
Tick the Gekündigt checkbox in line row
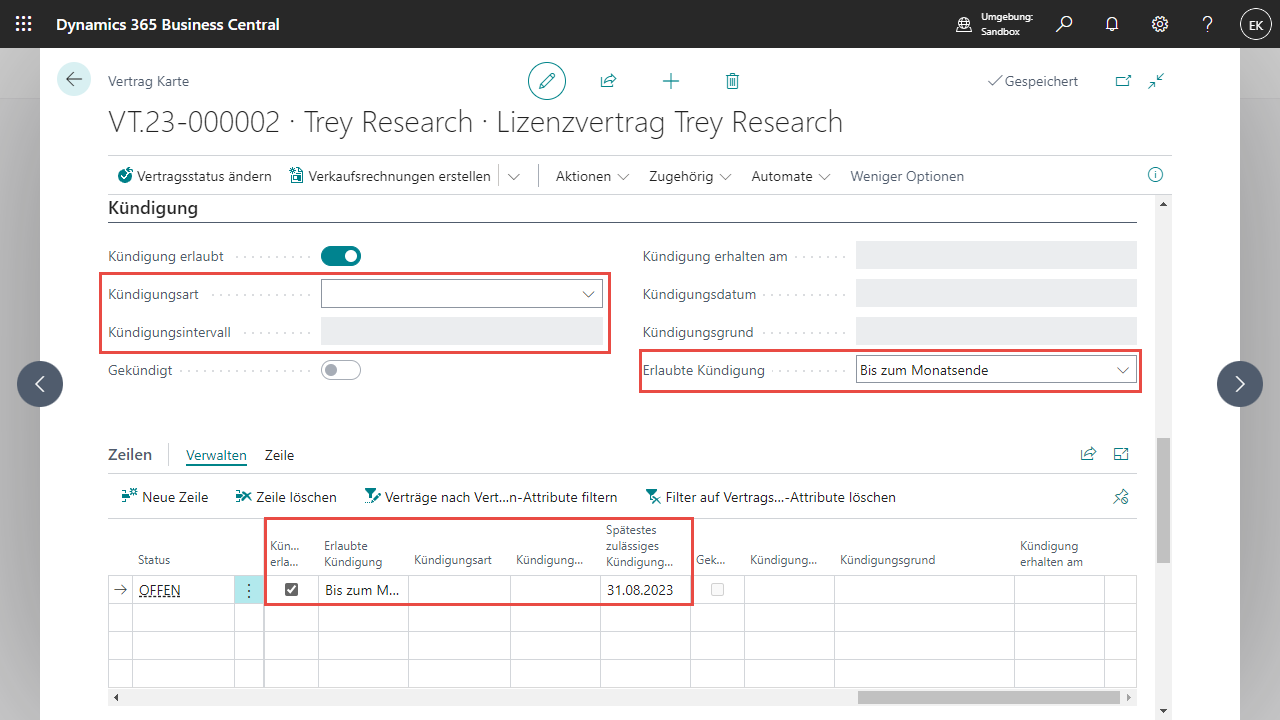point(717,590)
